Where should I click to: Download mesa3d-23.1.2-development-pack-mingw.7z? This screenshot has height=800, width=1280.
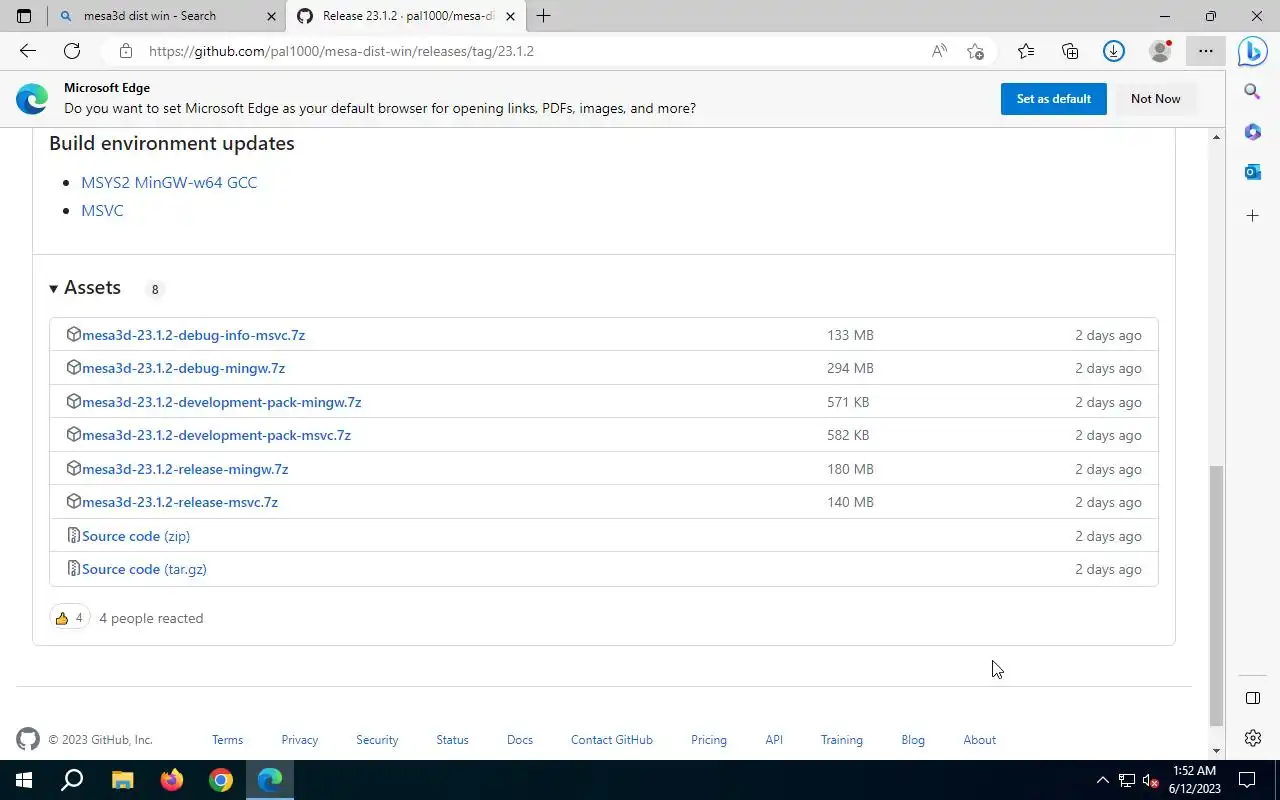(x=221, y=402)
